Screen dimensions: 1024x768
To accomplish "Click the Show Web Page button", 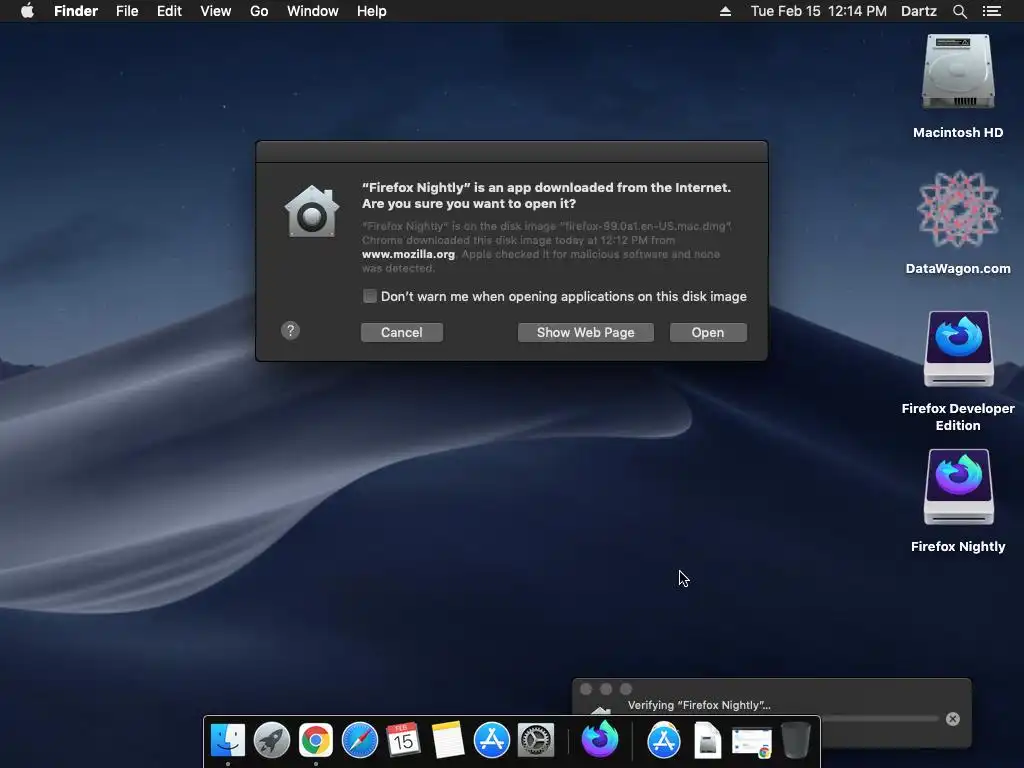I will point(585,332).
